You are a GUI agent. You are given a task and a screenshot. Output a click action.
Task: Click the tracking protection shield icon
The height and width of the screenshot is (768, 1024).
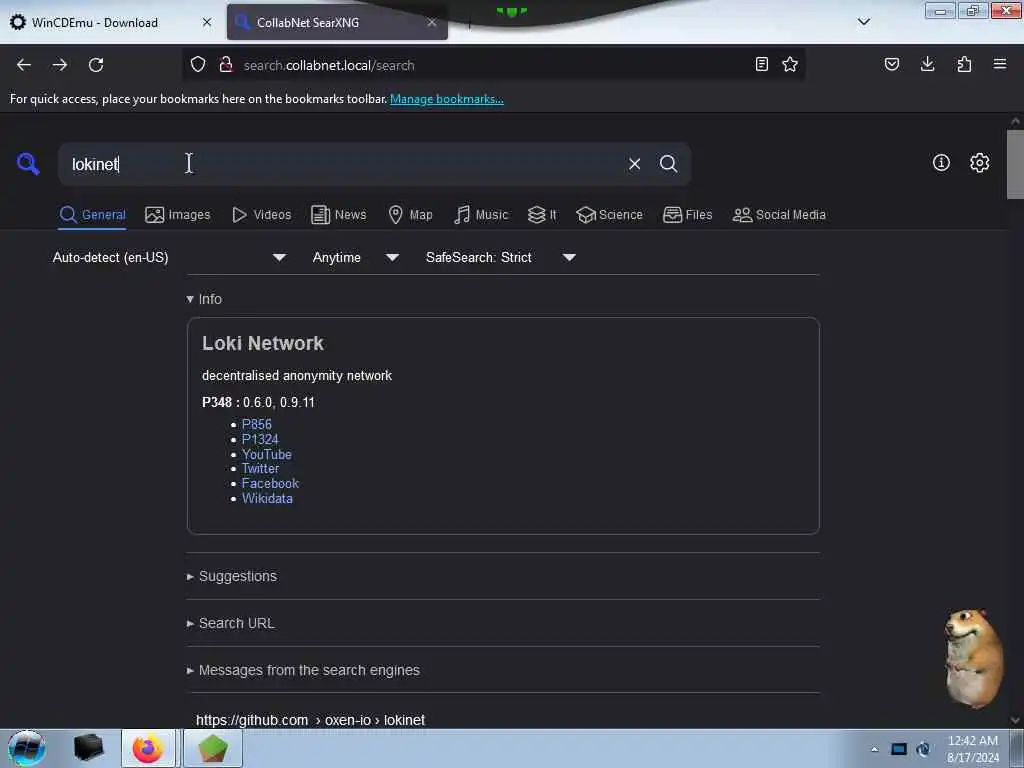[198, 65]
